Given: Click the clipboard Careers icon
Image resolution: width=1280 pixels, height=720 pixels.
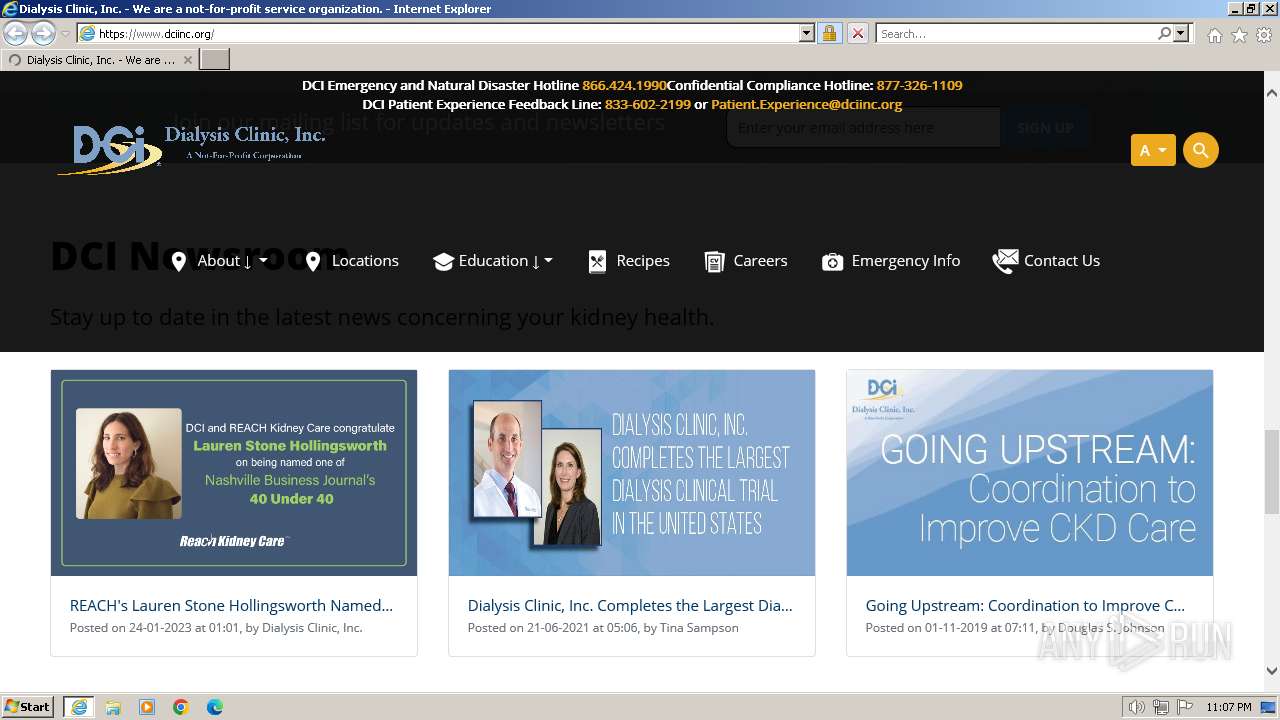Looking at the screenshot, I should pos(714,262).
